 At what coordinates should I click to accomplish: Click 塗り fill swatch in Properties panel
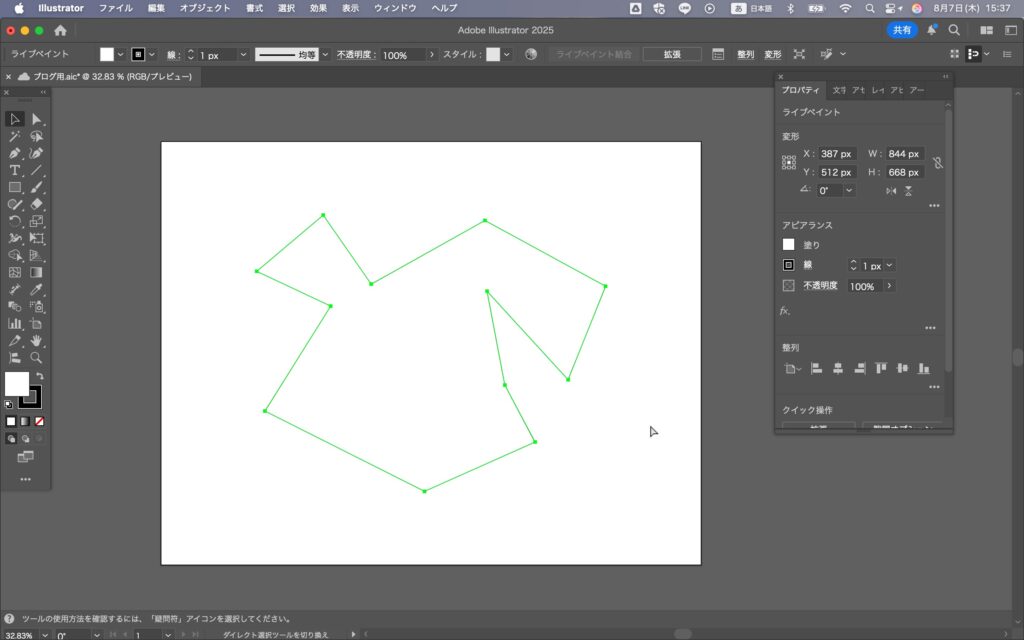788,244
